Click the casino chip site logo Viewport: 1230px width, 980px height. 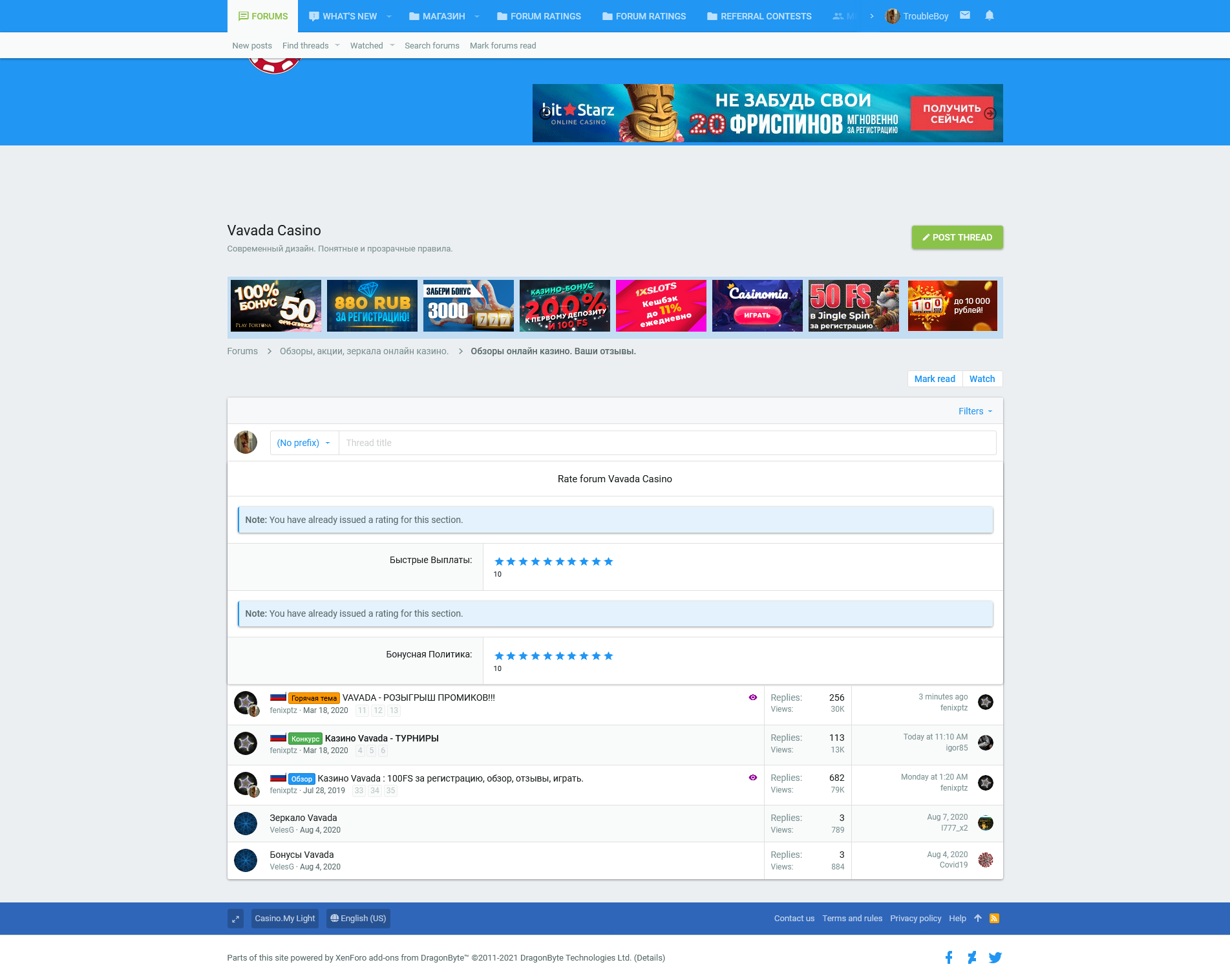click(x=275, y=66)
